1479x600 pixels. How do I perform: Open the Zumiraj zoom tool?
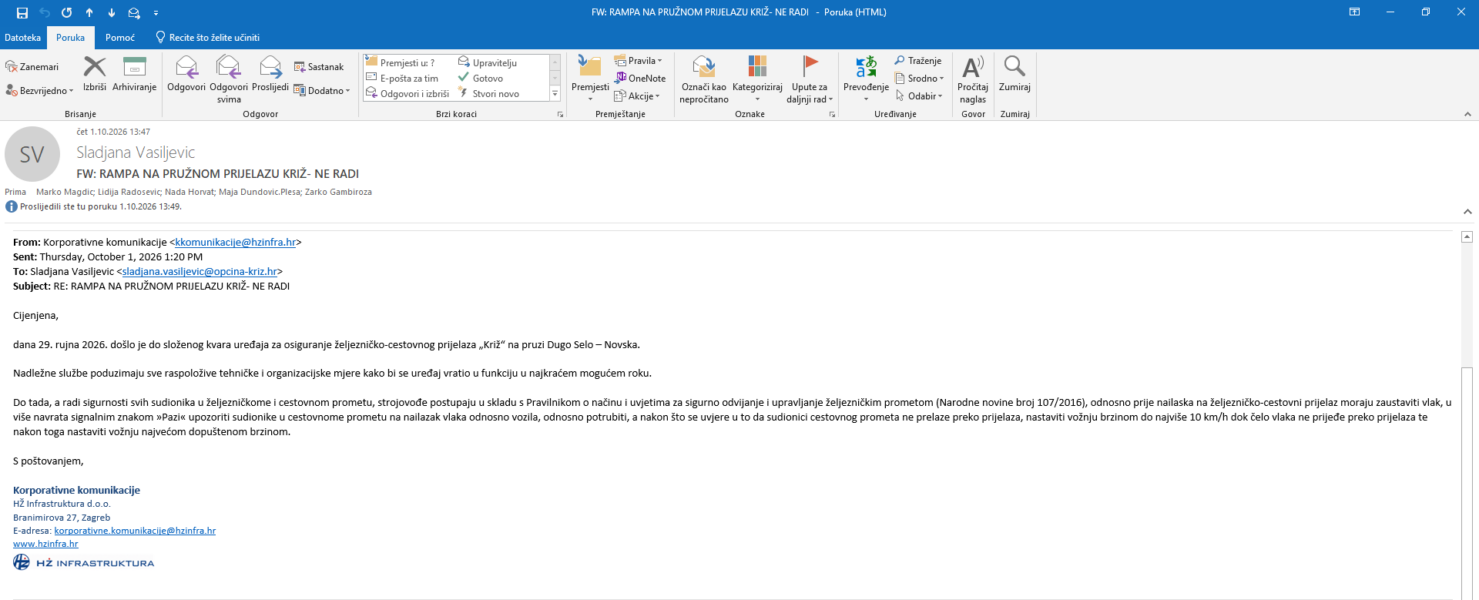click(x=1014, y=75)
